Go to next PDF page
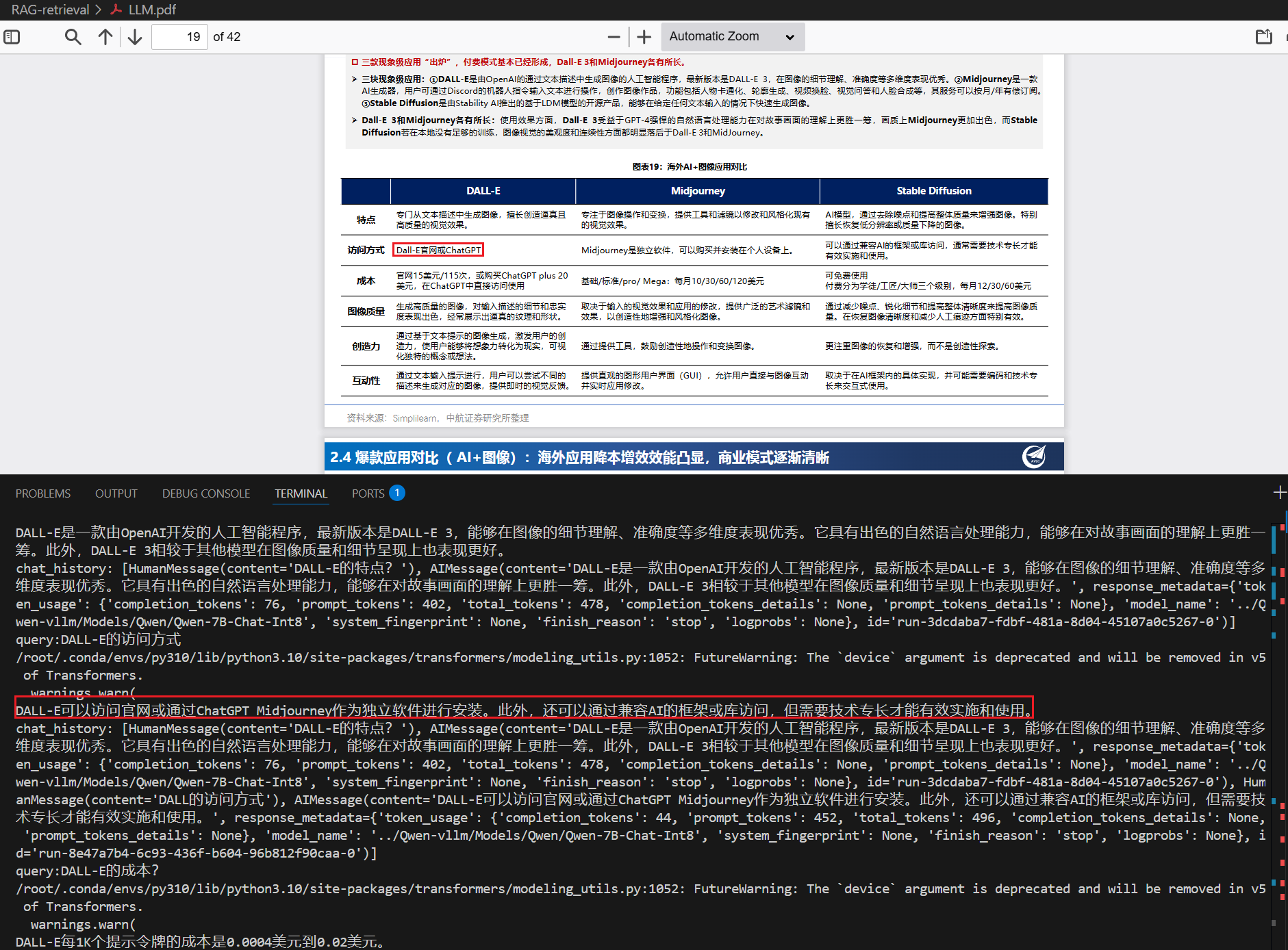Image resolution: width=1288 pixels, height=950 pixels. [135, 37]
